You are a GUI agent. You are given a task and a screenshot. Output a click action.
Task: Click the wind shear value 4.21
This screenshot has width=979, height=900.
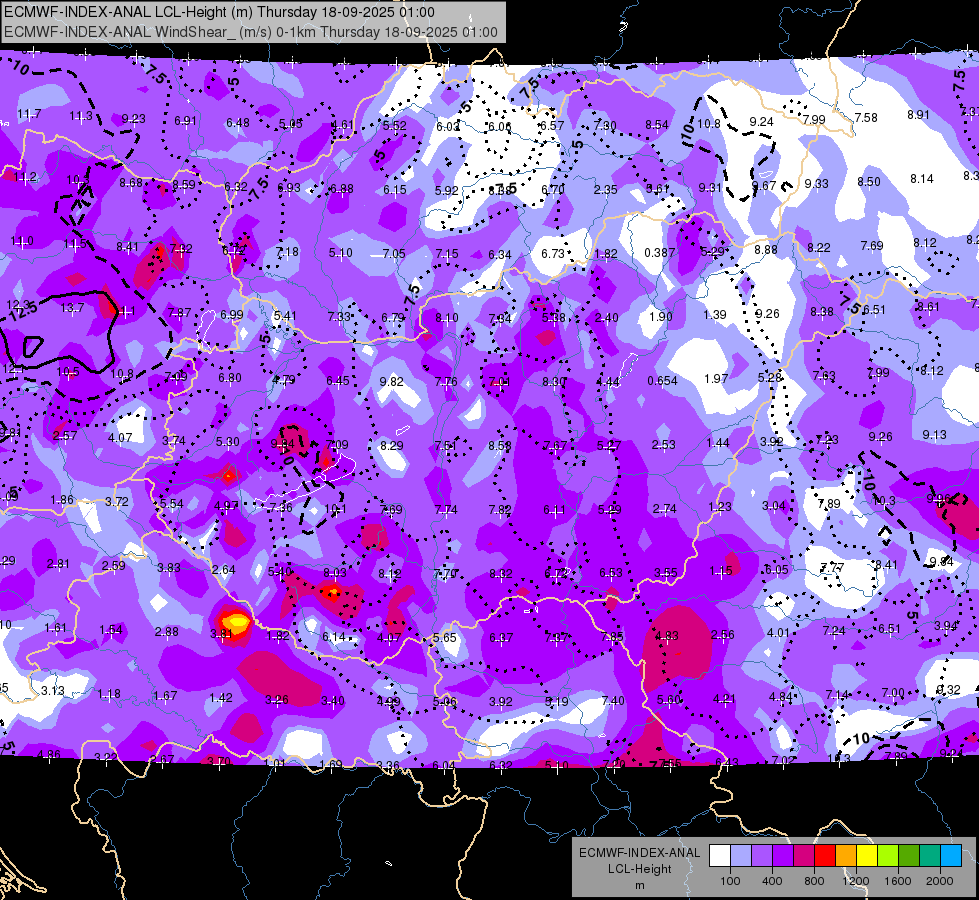(724, 698)
